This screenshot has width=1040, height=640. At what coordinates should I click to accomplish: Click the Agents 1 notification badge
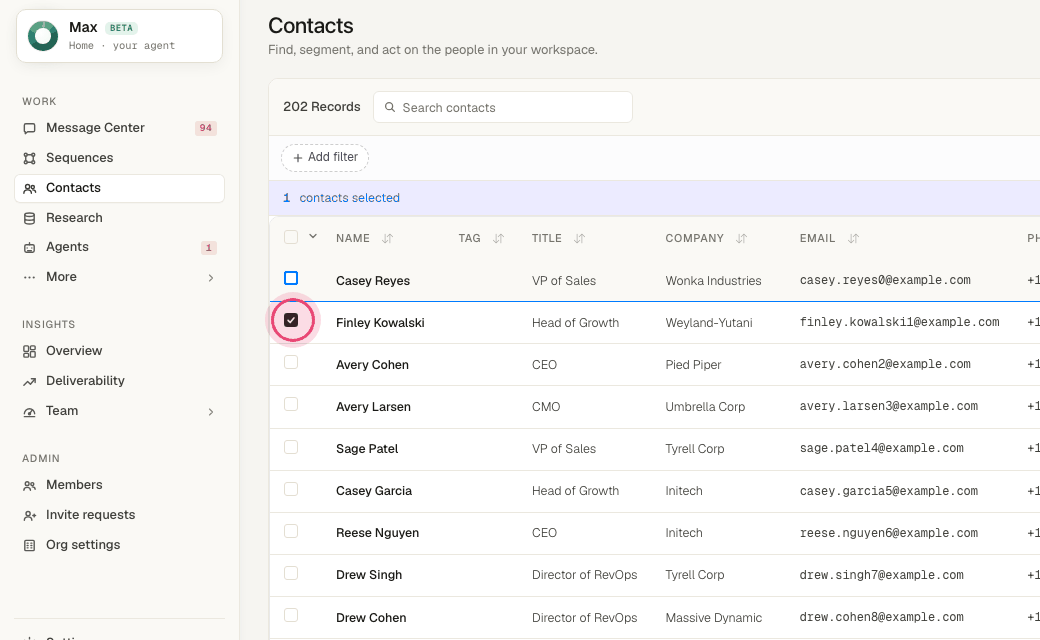click(x=208, y=248)
